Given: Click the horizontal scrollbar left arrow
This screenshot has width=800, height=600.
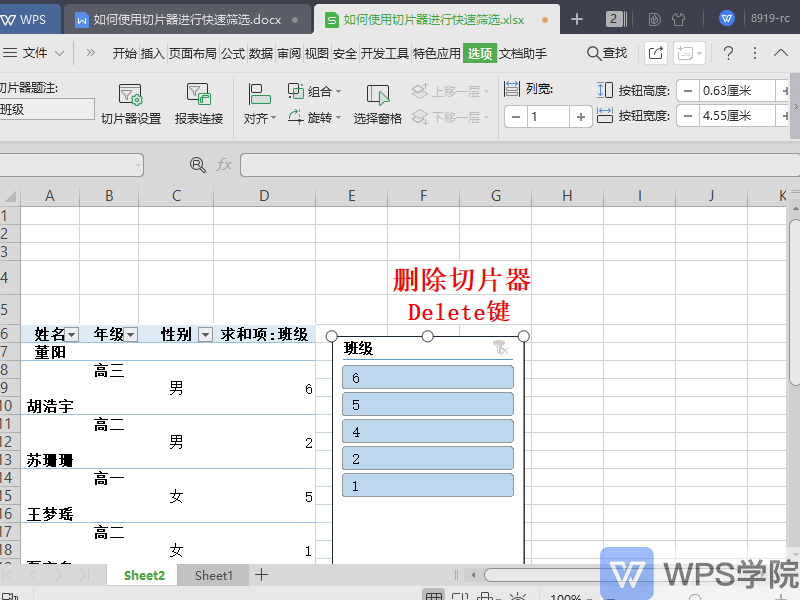Looking at the screenshot, I should pos(473,575).
